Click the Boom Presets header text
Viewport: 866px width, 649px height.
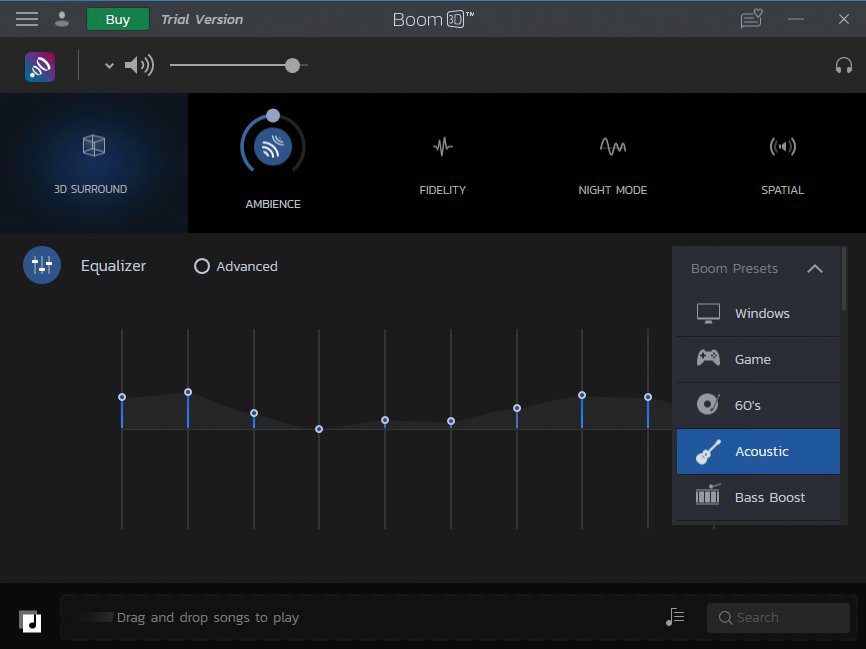tap(734, 269)
